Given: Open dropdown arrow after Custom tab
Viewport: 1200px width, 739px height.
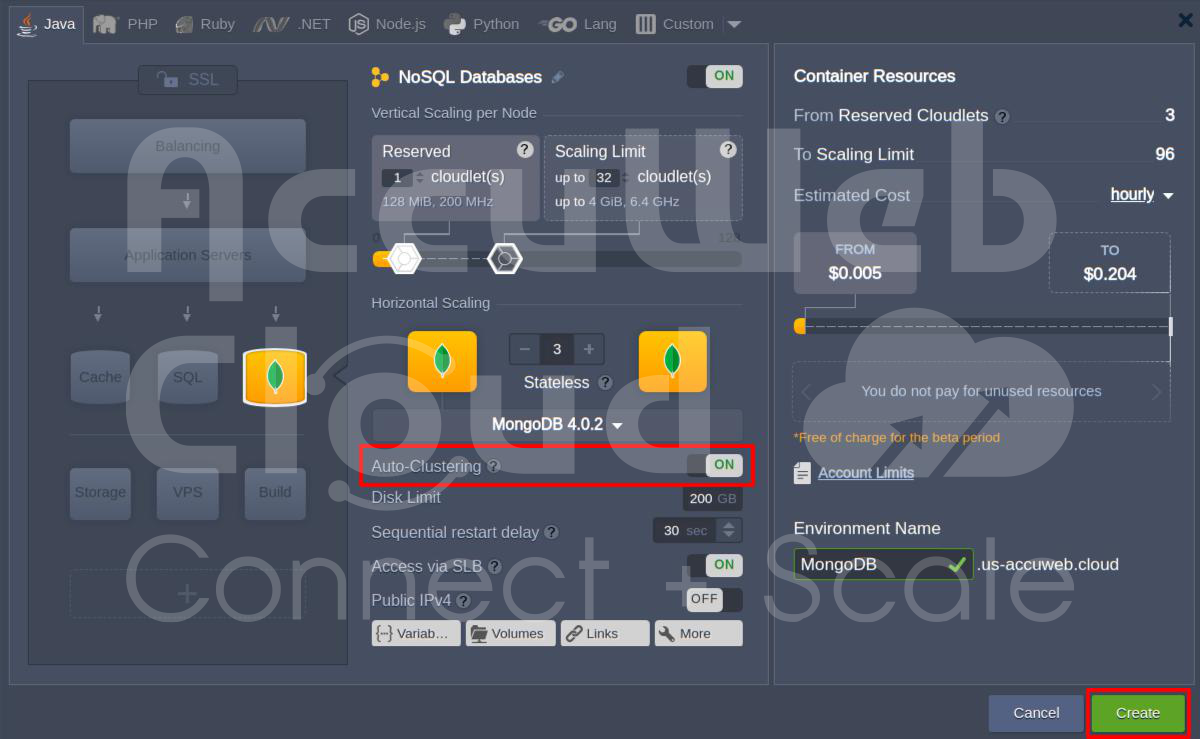Looking at the screenshot, I should pyautogui.click(x=734, y=24).
